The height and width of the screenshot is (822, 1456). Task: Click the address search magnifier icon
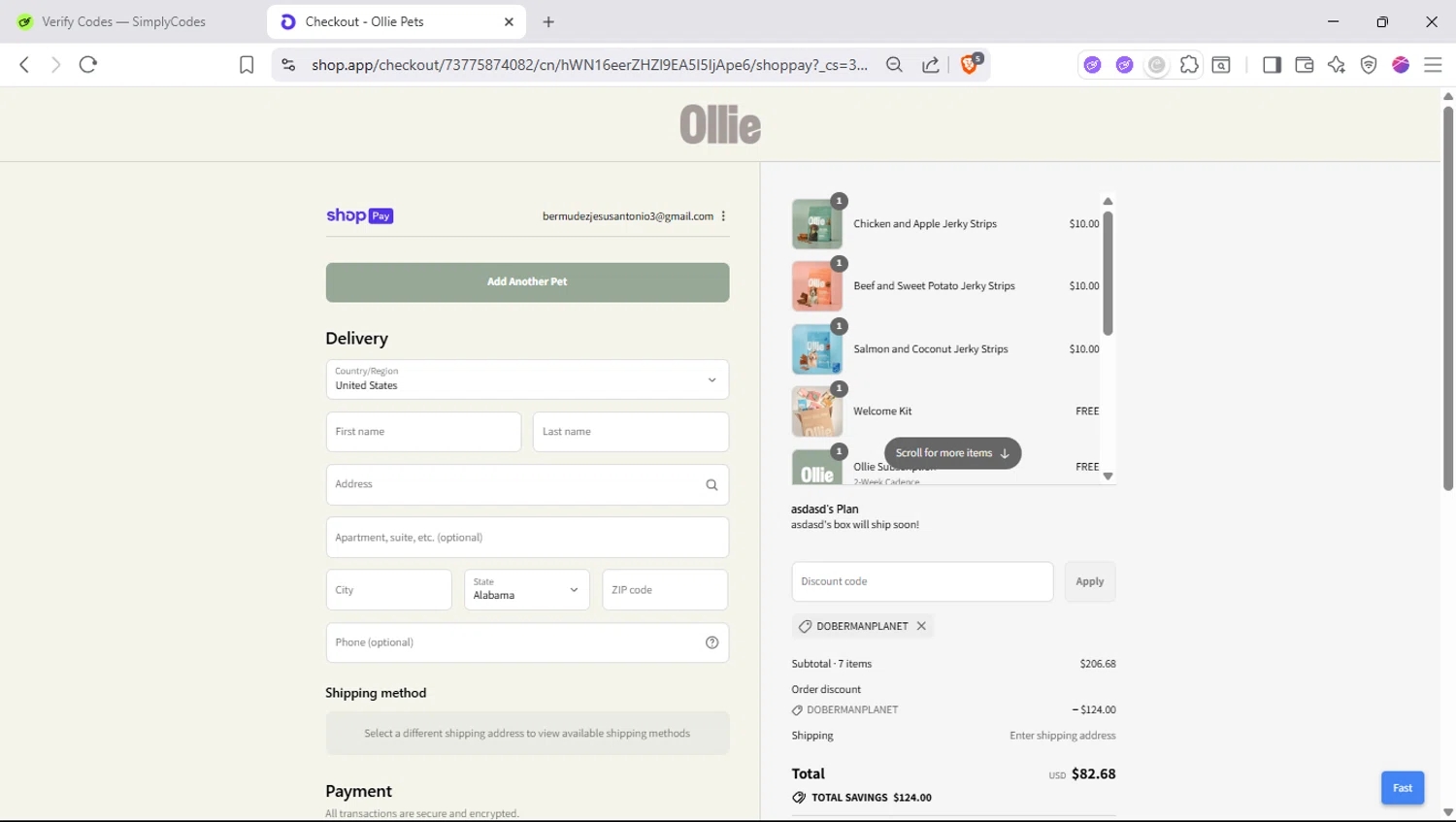coord(711,485)
